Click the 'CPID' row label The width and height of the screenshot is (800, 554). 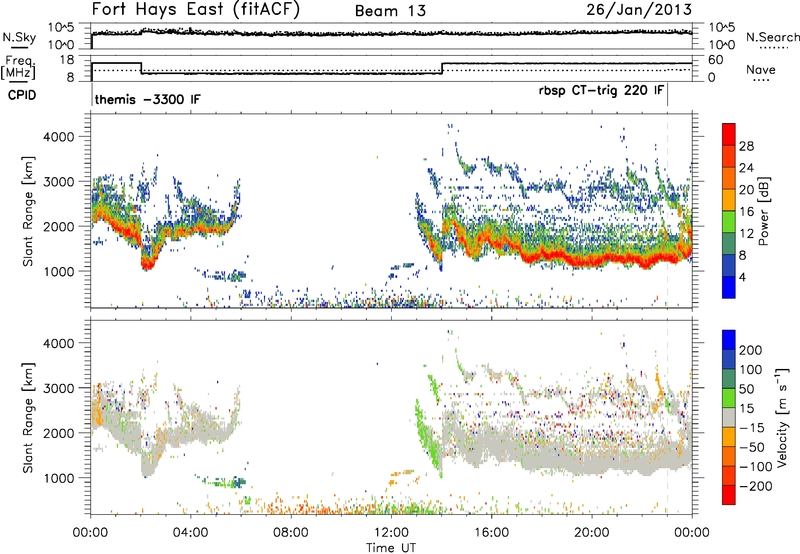[22, 95]
